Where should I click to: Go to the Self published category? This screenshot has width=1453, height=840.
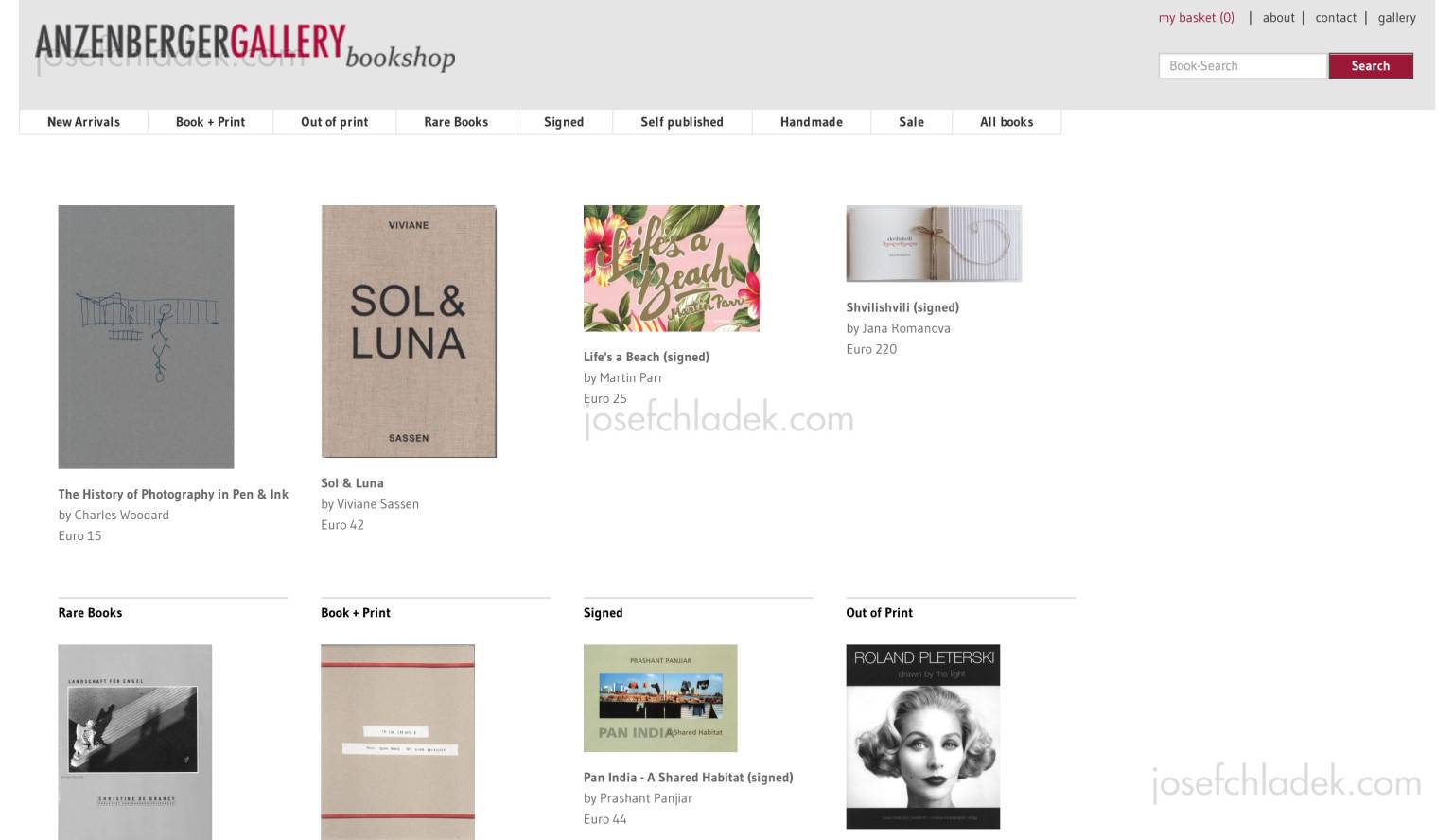682,122
